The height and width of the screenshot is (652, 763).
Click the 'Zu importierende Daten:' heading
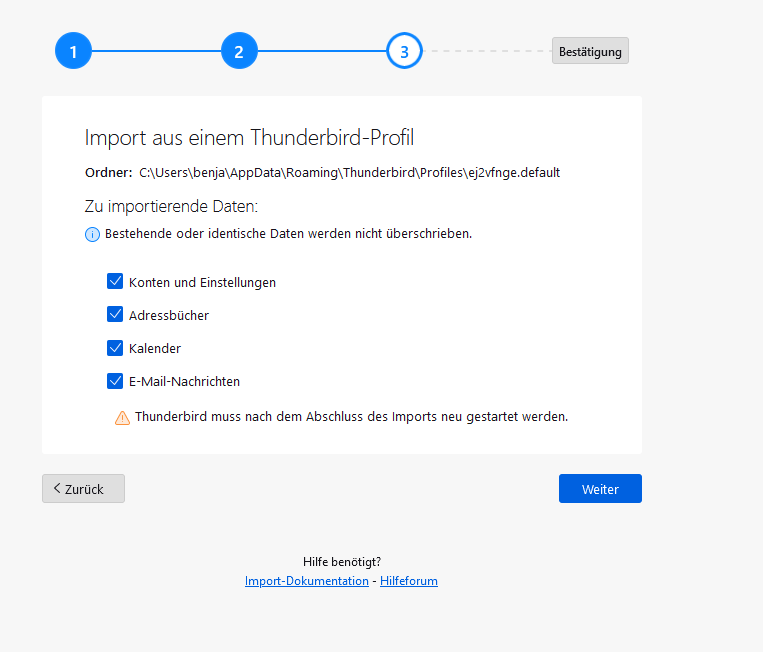[171, 206]
